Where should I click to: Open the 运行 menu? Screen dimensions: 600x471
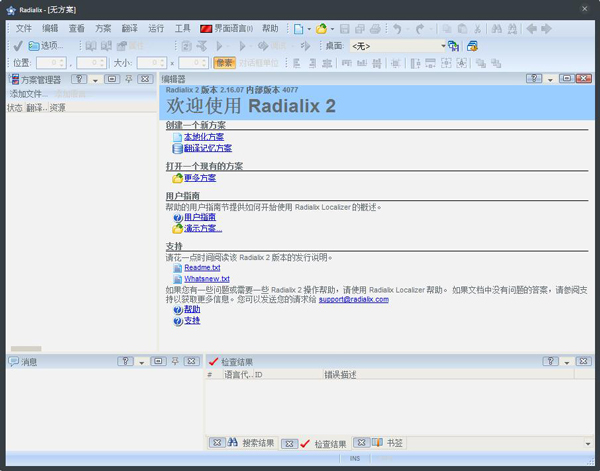[x=156, y=28]
